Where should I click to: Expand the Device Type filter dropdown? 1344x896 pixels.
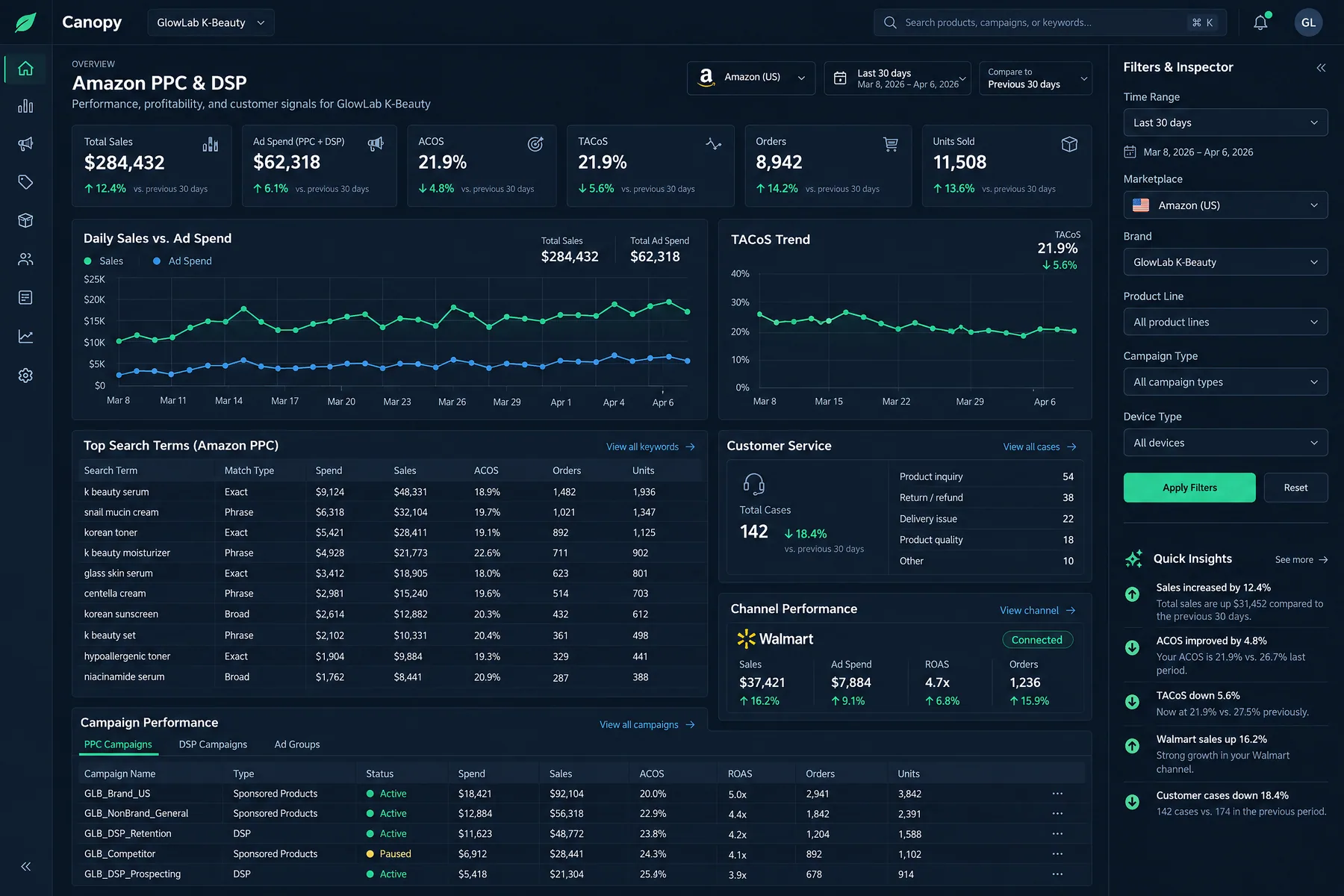[x=1225, y=442]
